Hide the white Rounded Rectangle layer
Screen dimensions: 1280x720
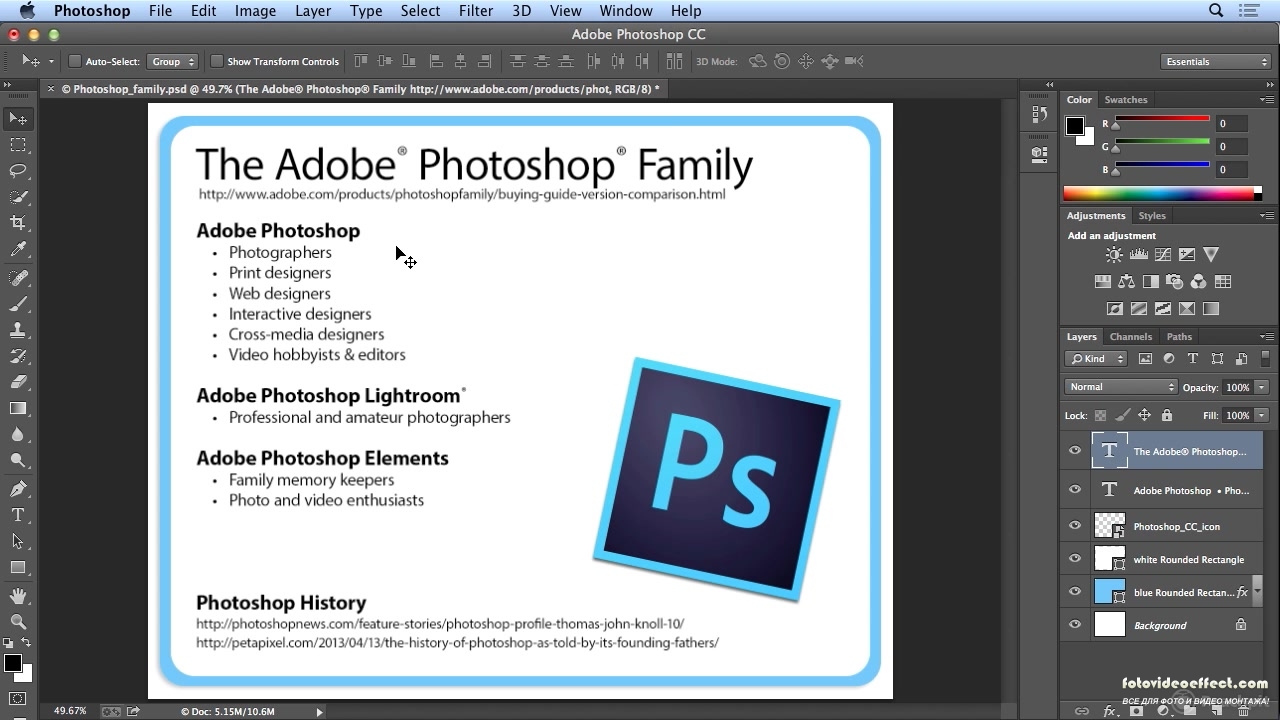(1075, 559)
